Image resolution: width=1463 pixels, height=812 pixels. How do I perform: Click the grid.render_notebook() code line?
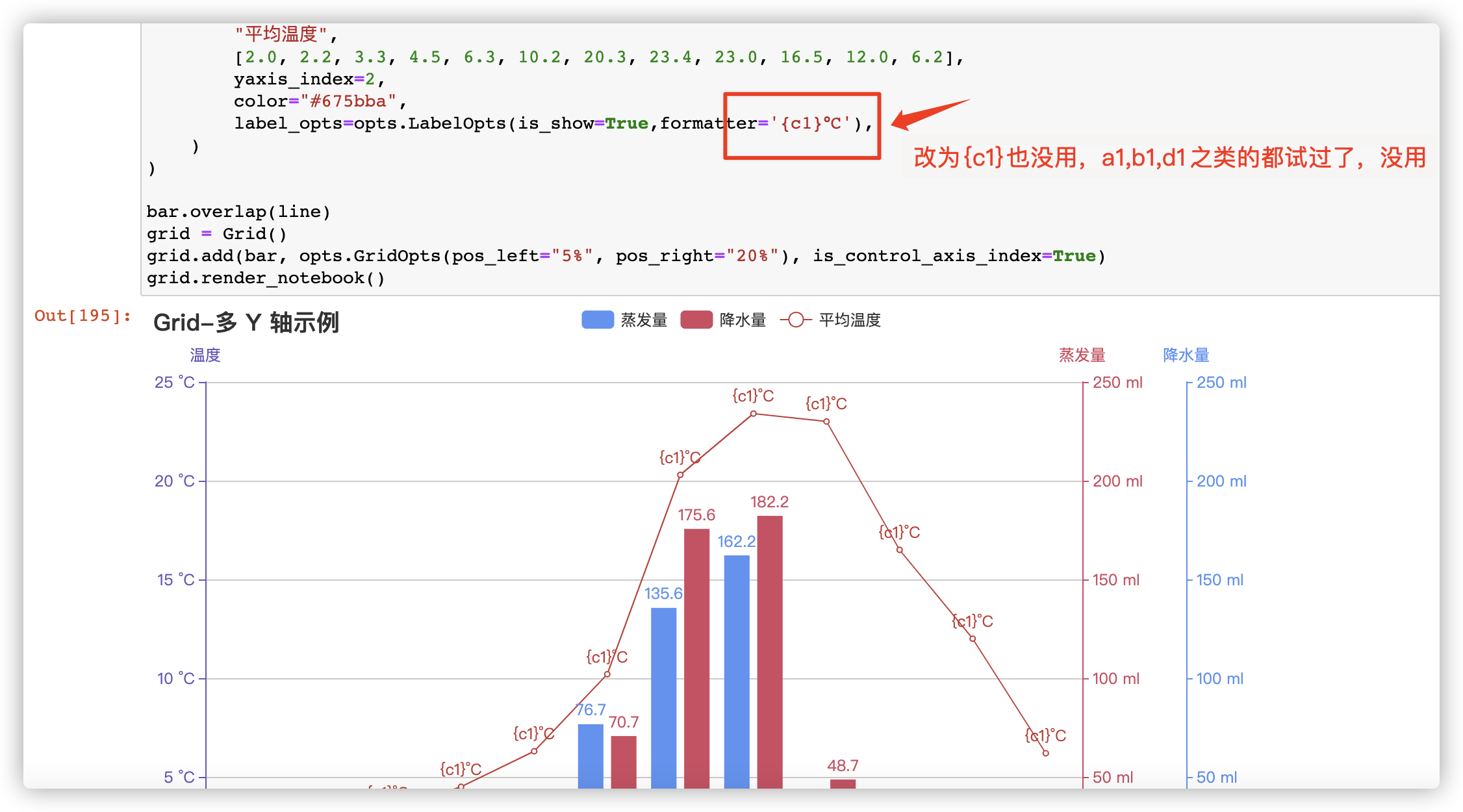point(265,277)
